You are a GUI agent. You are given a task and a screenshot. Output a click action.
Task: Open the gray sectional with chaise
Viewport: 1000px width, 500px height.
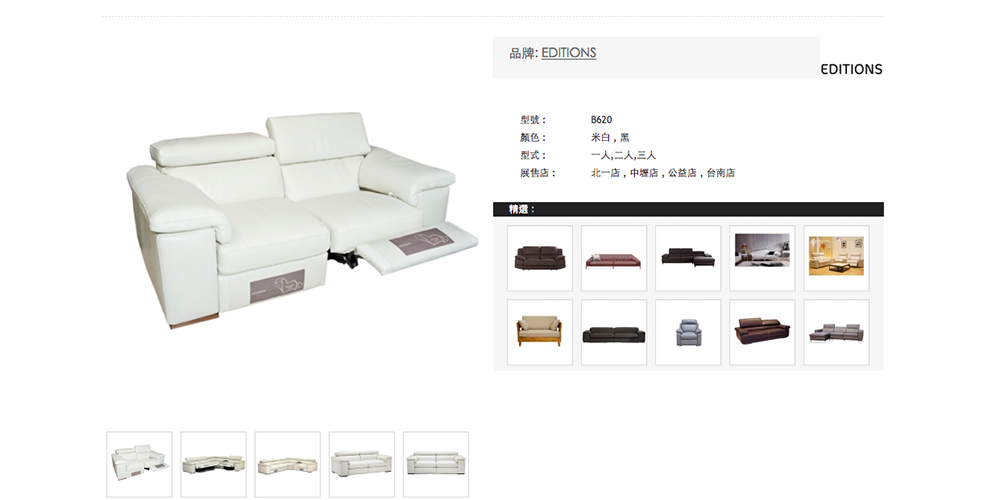(836, 332)
